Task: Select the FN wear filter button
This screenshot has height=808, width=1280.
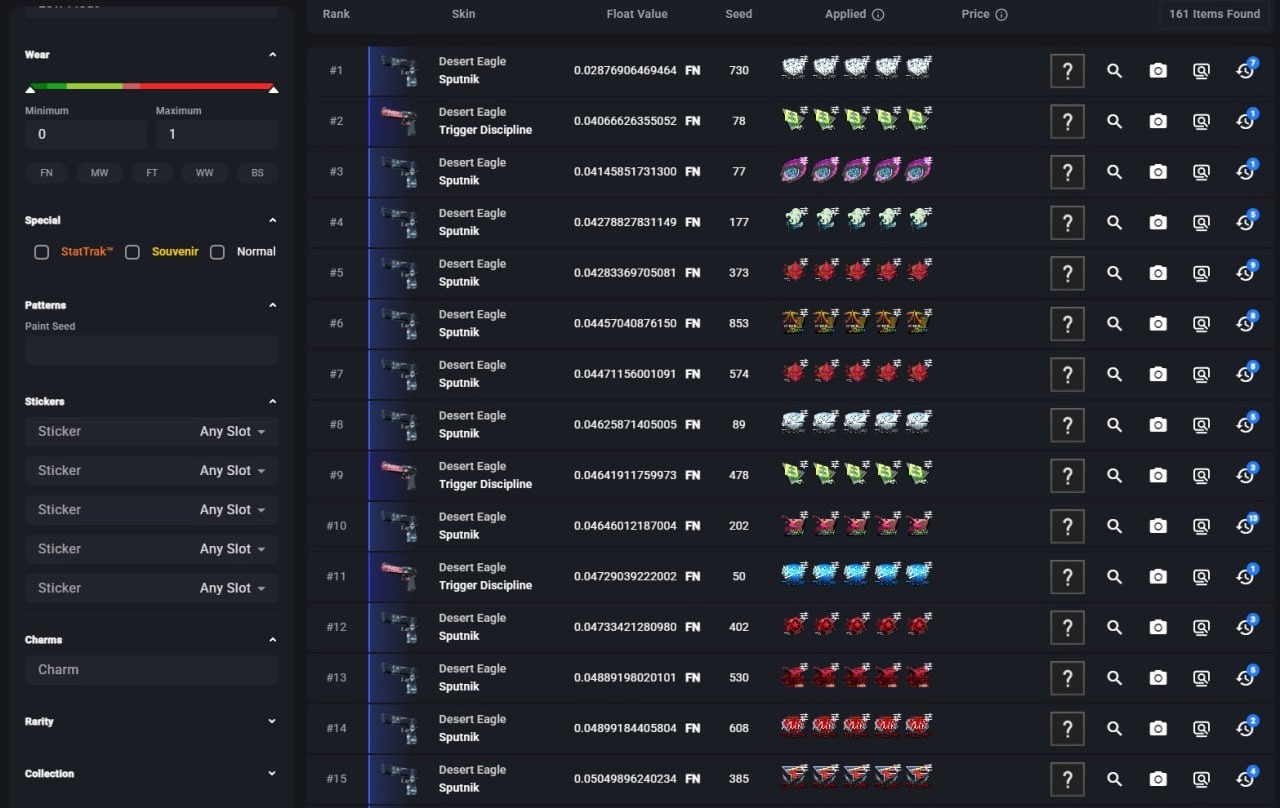Action: [x=46, y=173]
